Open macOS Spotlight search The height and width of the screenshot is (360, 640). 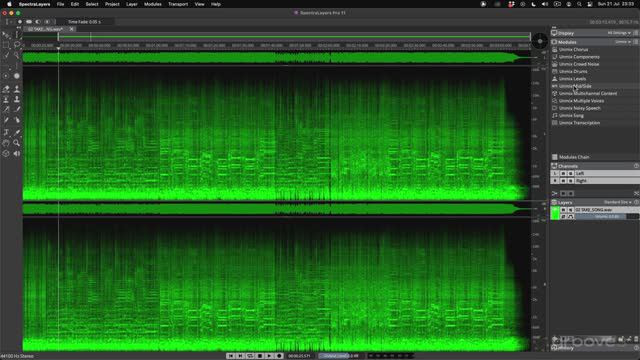[x=579, y=4]
